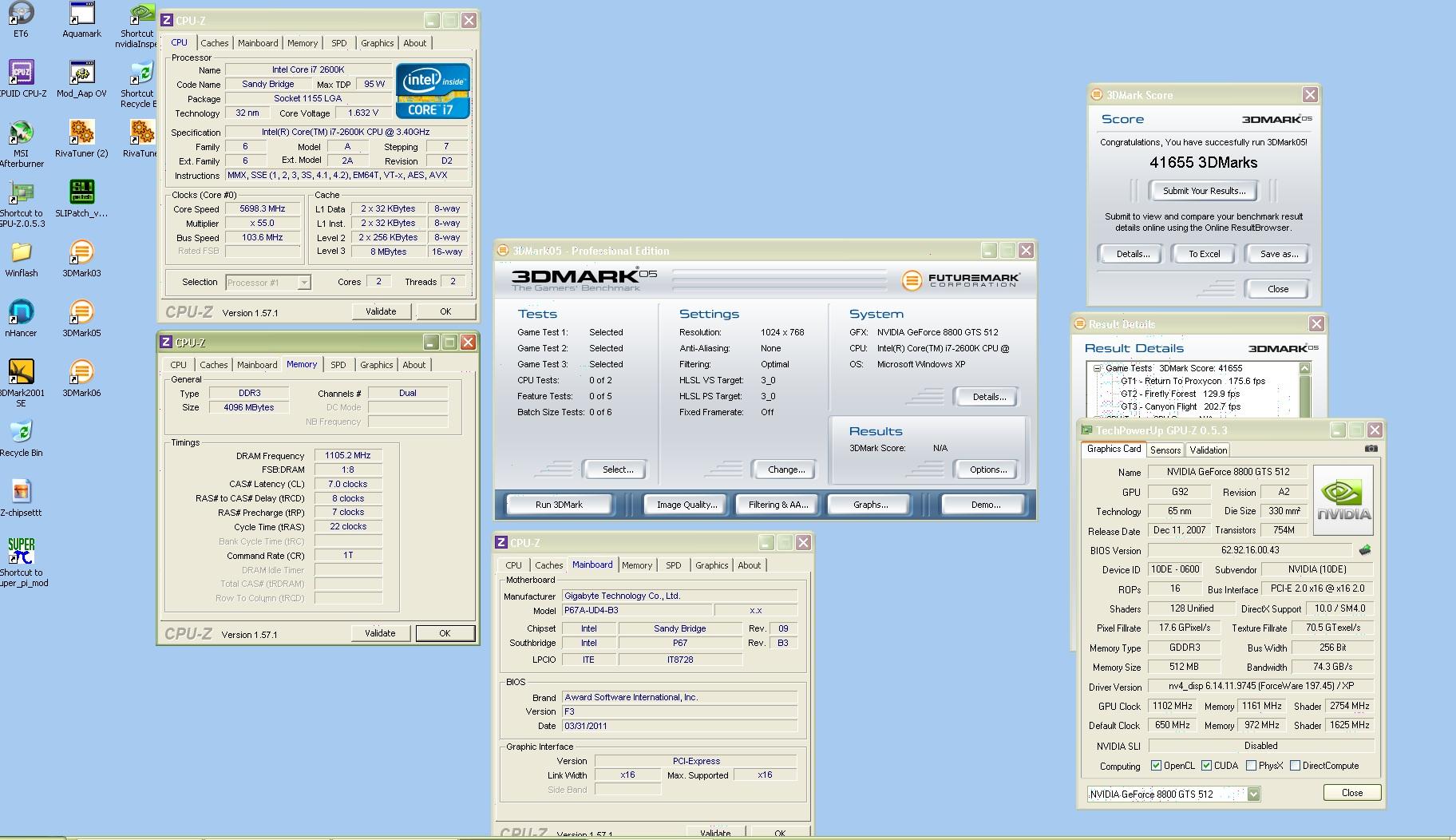Click the GPU-Z Name field value
Screen dimensions: 1456x840
pyautogui.click(x=1228, y=472)
